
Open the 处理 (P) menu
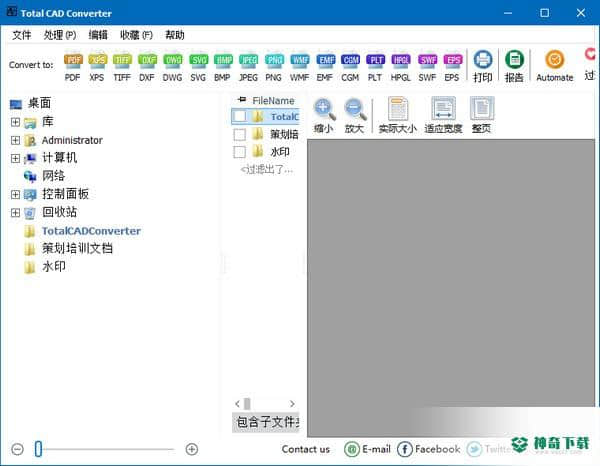[60, 35]
